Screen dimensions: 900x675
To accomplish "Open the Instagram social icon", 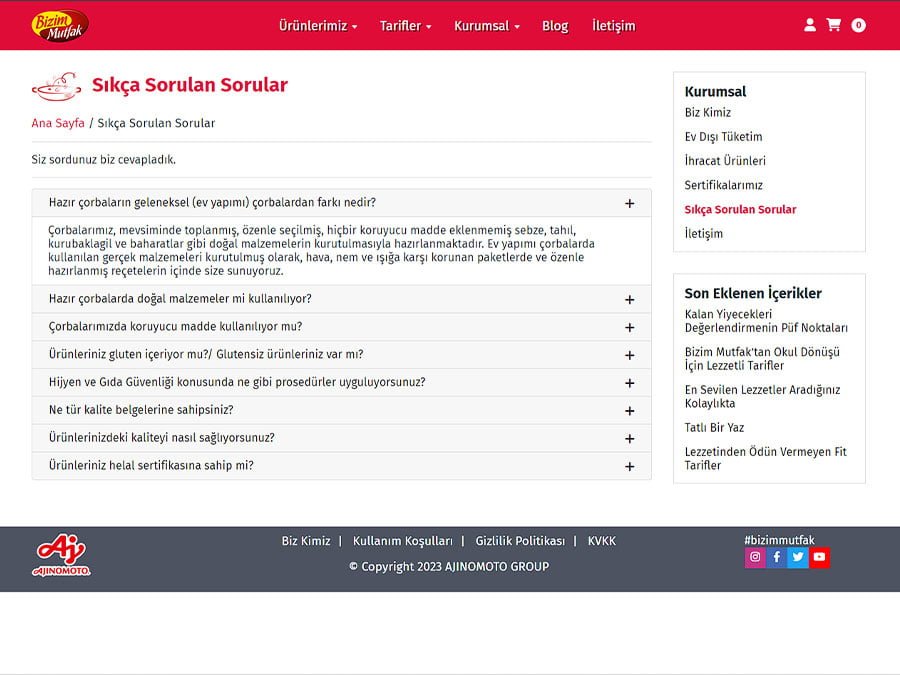I will pos(755,558).
